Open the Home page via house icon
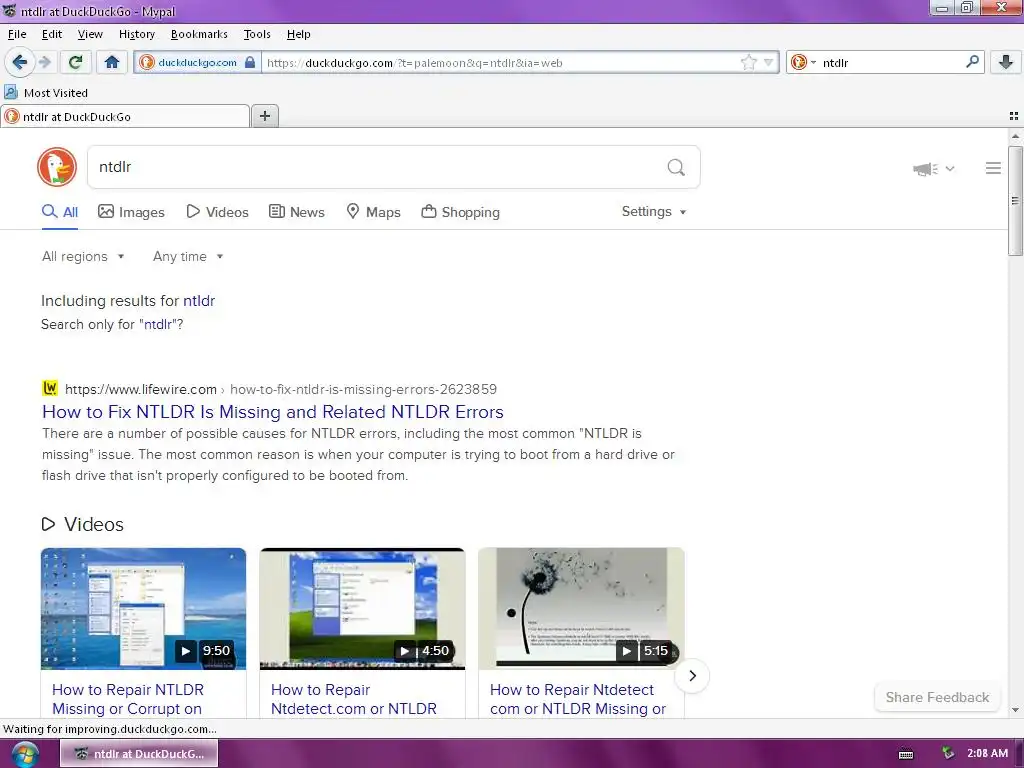 tap(112, 62)
